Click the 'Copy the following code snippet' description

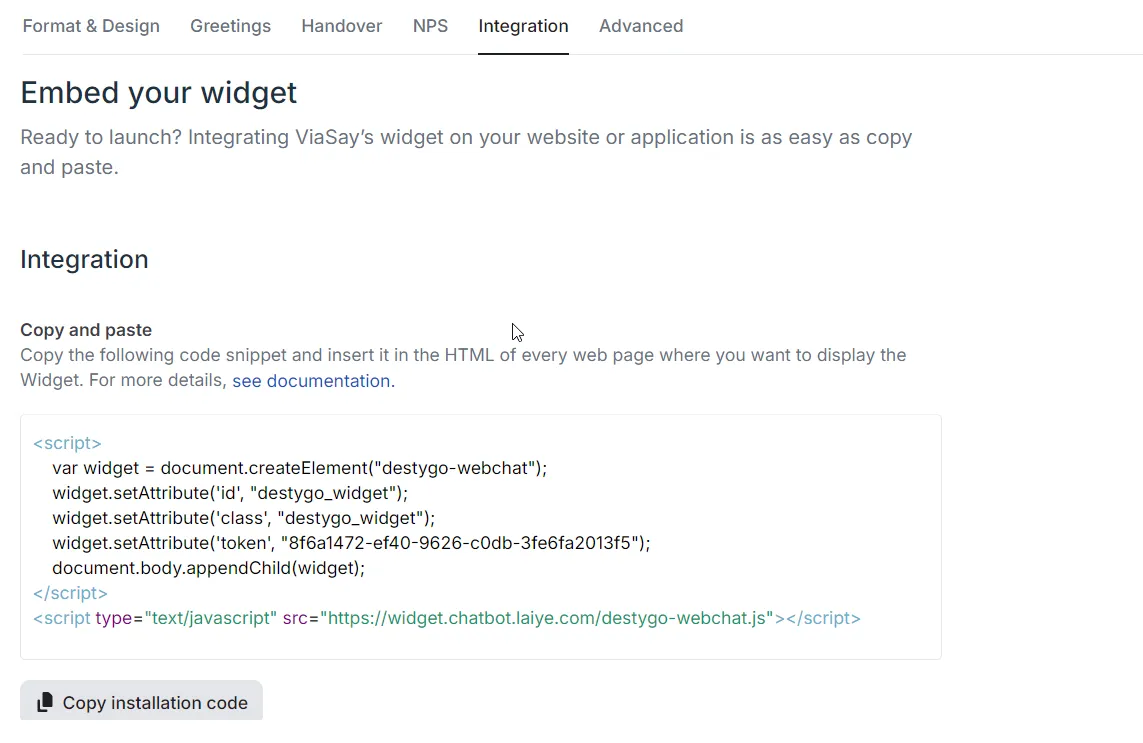point(464,367)
